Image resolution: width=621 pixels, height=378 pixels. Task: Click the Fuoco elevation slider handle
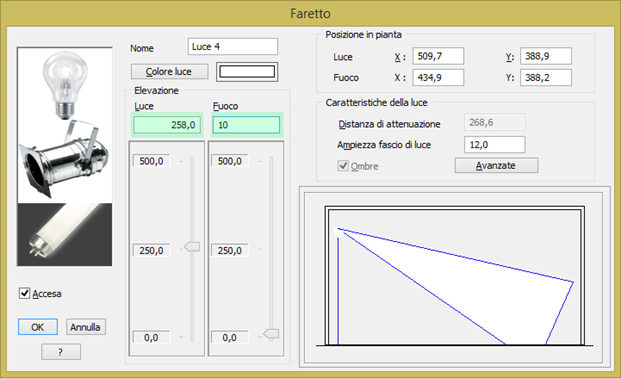(271, 334)
